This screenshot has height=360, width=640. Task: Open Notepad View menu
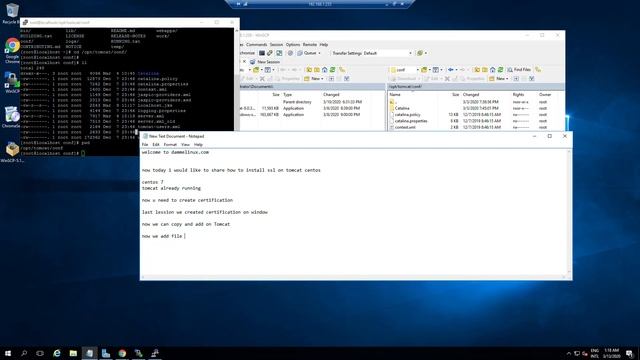(x=185, y=144)
